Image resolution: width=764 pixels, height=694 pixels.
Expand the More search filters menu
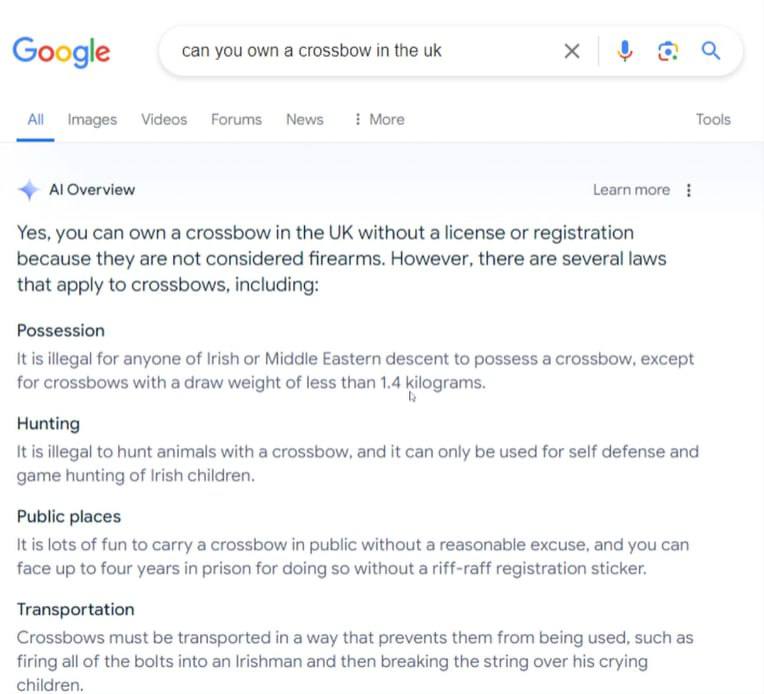point(379,119)
